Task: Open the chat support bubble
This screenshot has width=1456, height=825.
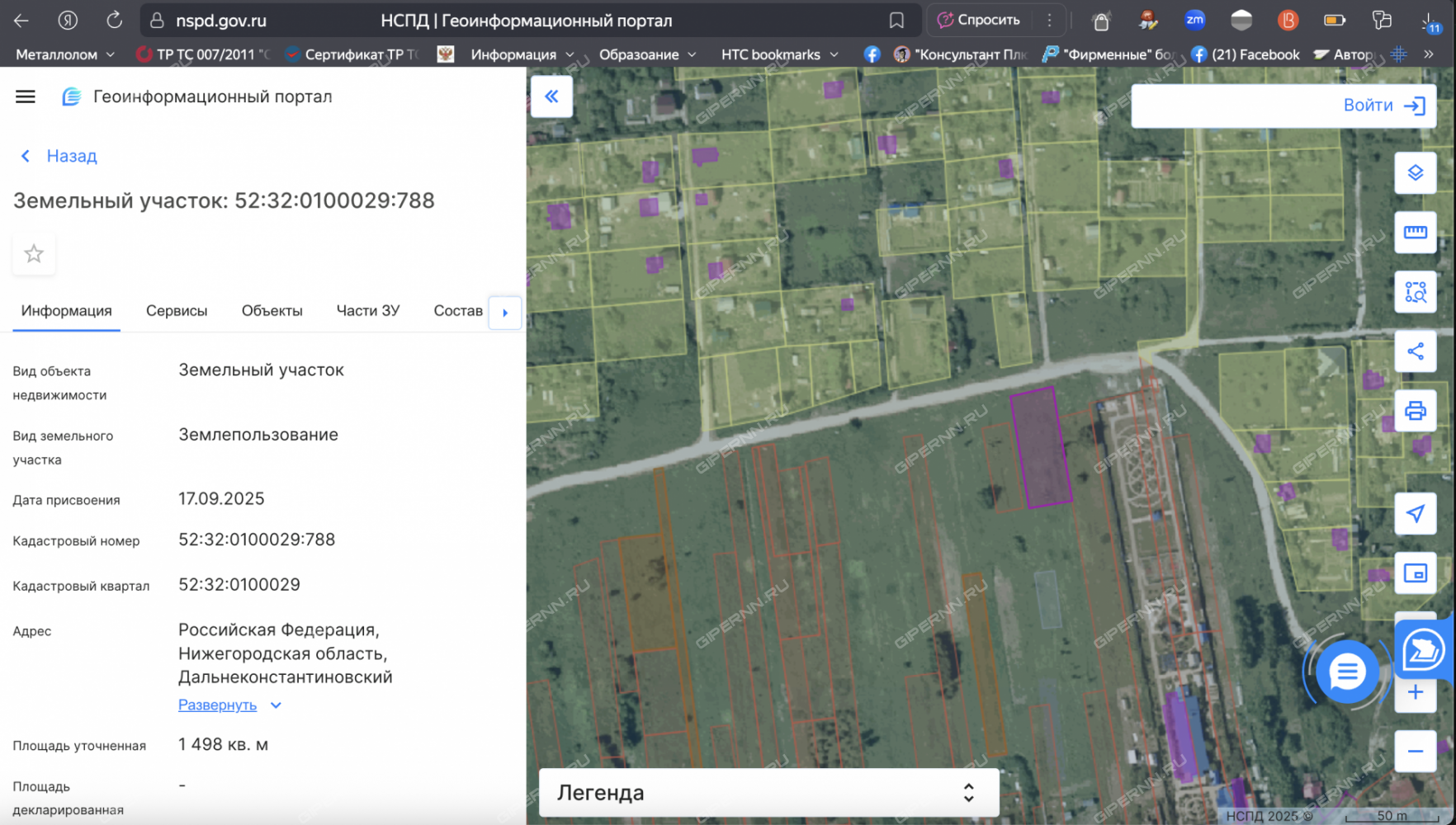Action: 1347,672
